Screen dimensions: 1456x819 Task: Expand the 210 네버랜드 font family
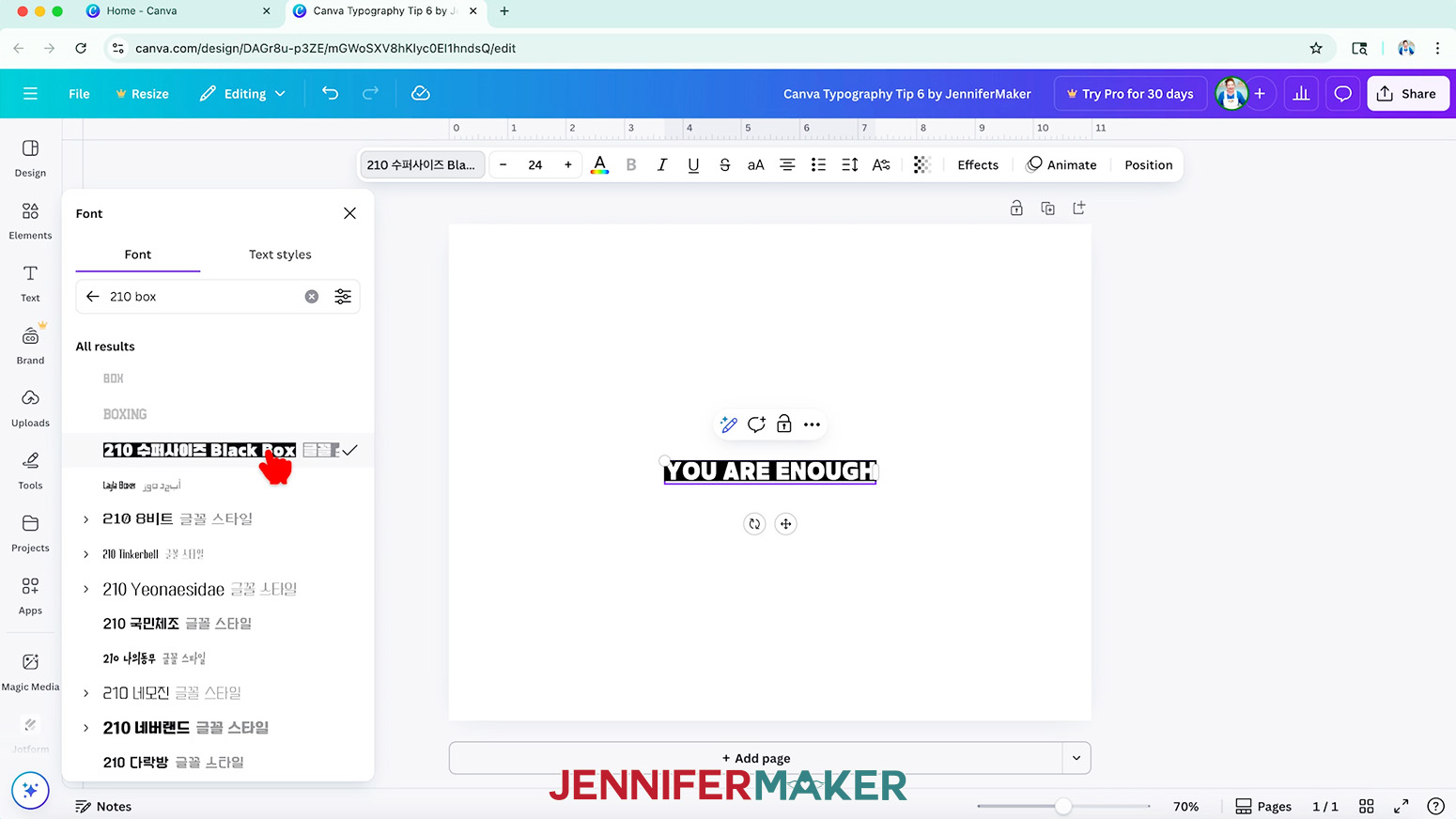85,728
